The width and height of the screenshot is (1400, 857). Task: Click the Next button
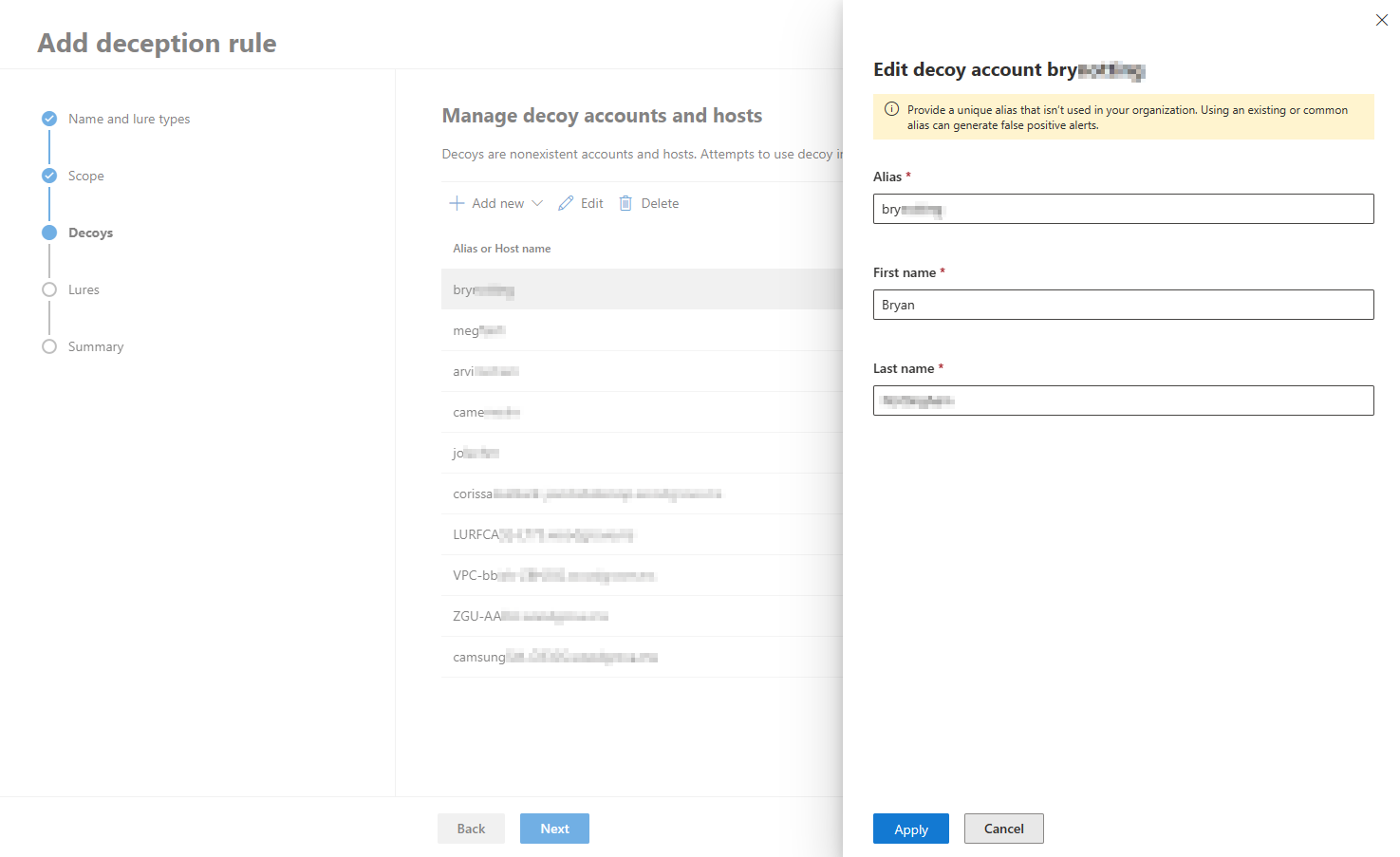click(x=554, y=829)
